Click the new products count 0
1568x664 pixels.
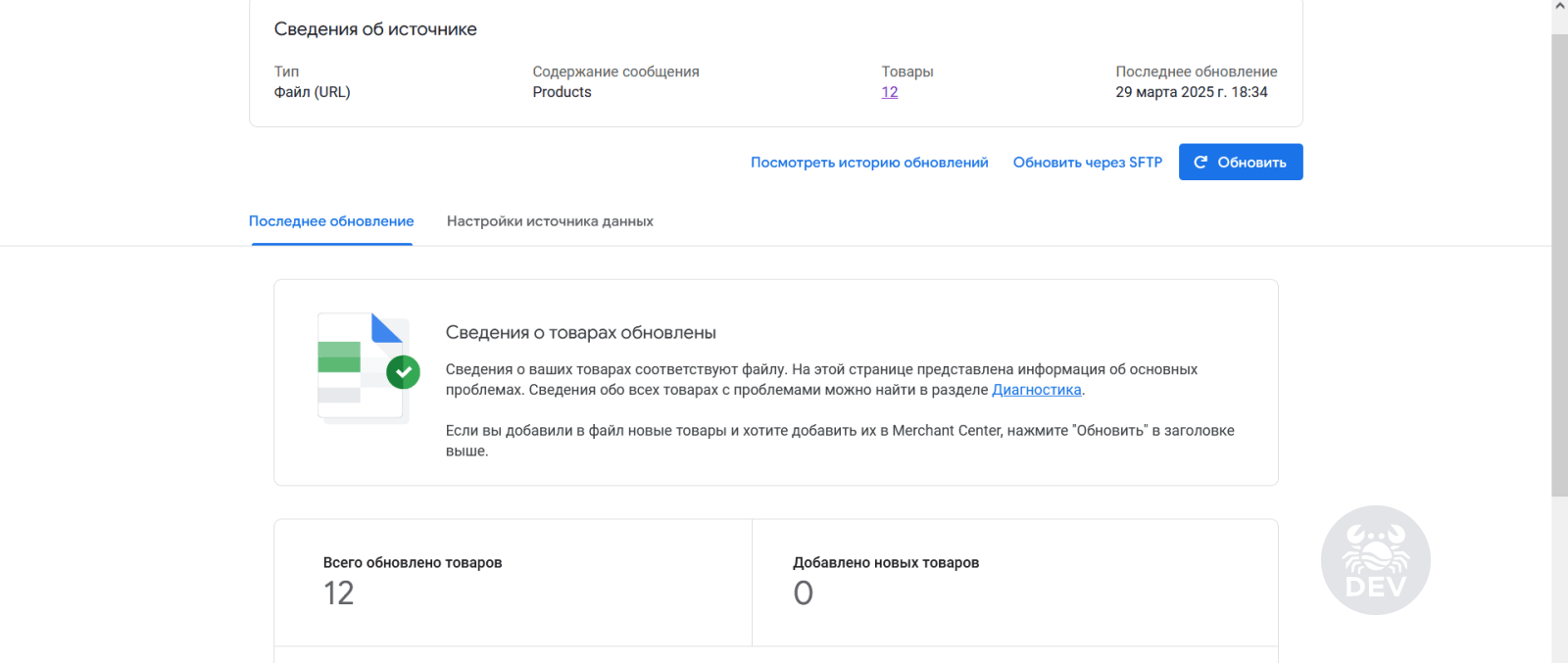804,593
